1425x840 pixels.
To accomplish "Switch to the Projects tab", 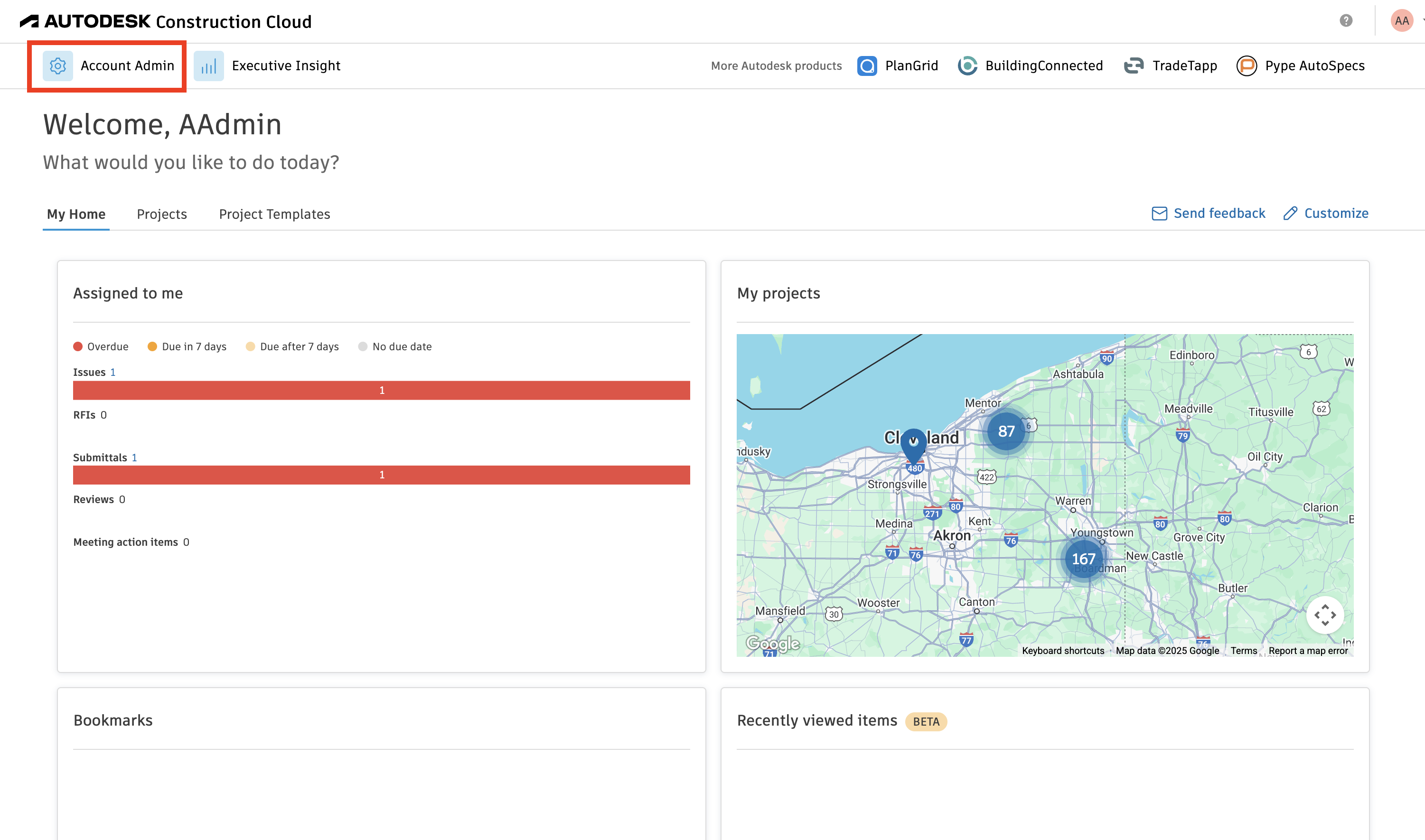I will click(162, 214).
